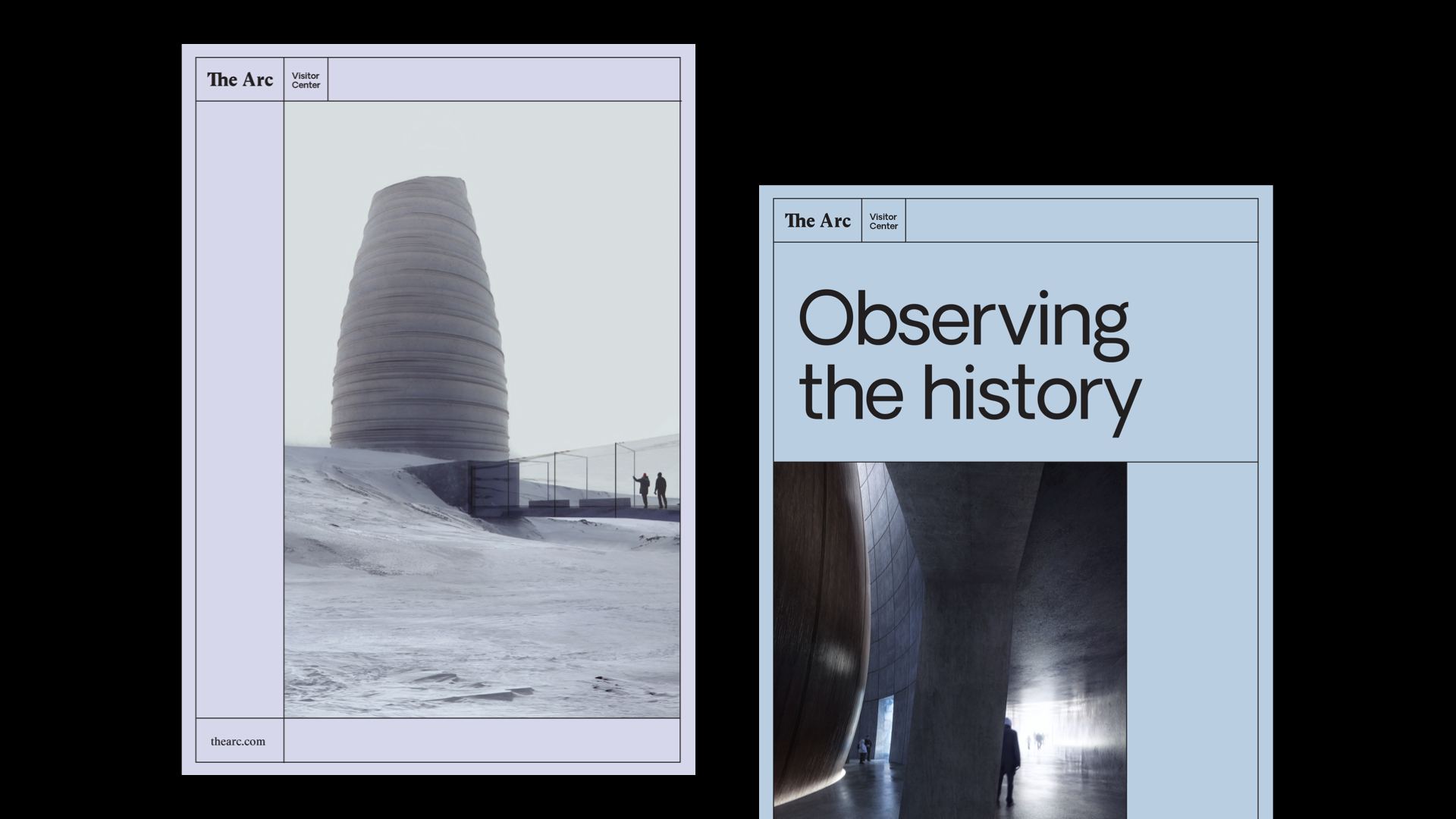1456x819 pixels.
Task: Click empty footer cell beside thearc.com
Action: pos(482,740)
